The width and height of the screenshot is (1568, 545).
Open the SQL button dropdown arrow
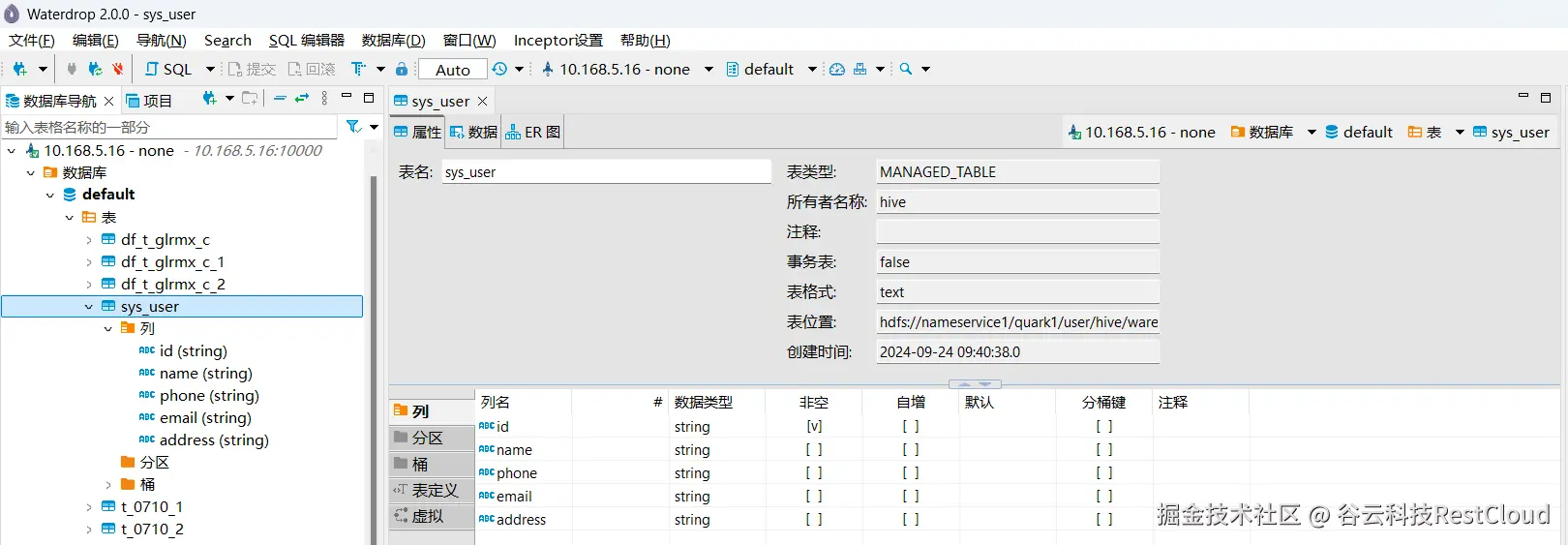210,69
